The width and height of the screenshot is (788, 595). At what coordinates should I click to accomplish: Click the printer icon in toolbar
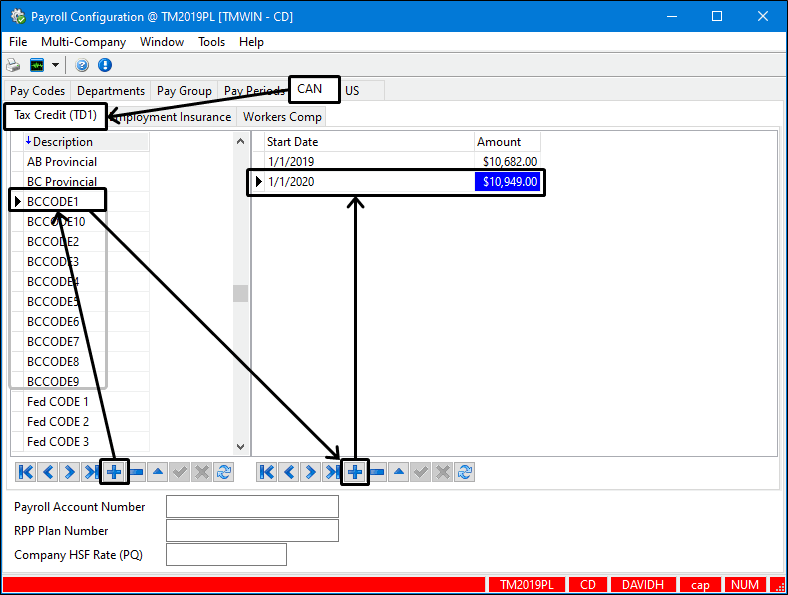coord(14,65)
